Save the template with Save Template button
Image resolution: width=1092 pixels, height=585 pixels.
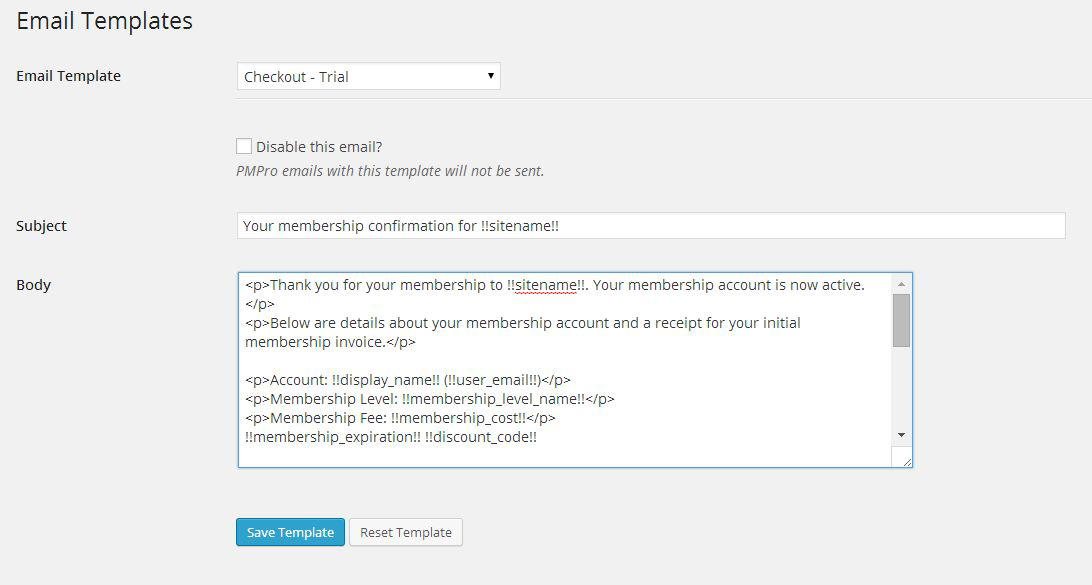290,532
